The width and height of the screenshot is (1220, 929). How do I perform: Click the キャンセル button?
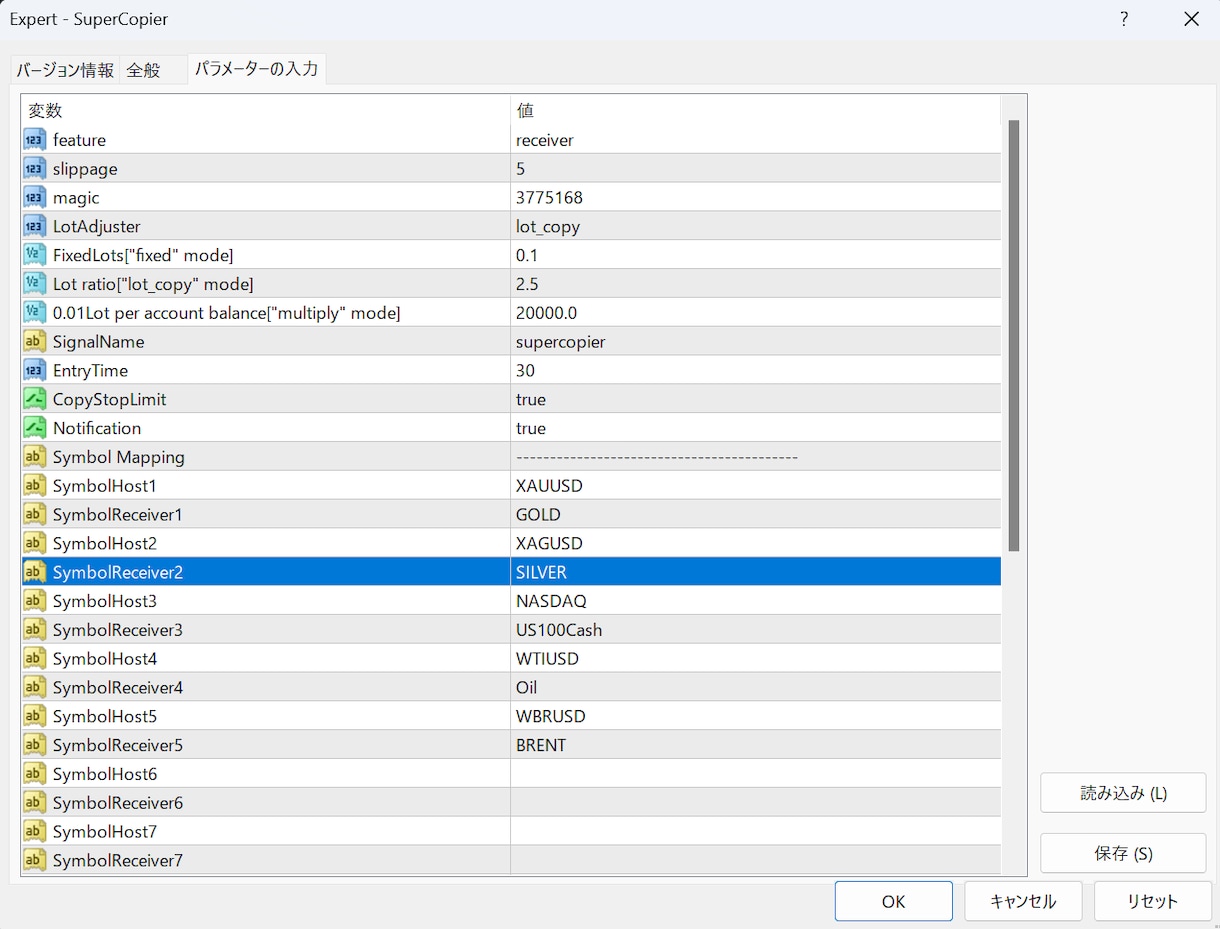pyautogui.click(x=1023, y=901)
